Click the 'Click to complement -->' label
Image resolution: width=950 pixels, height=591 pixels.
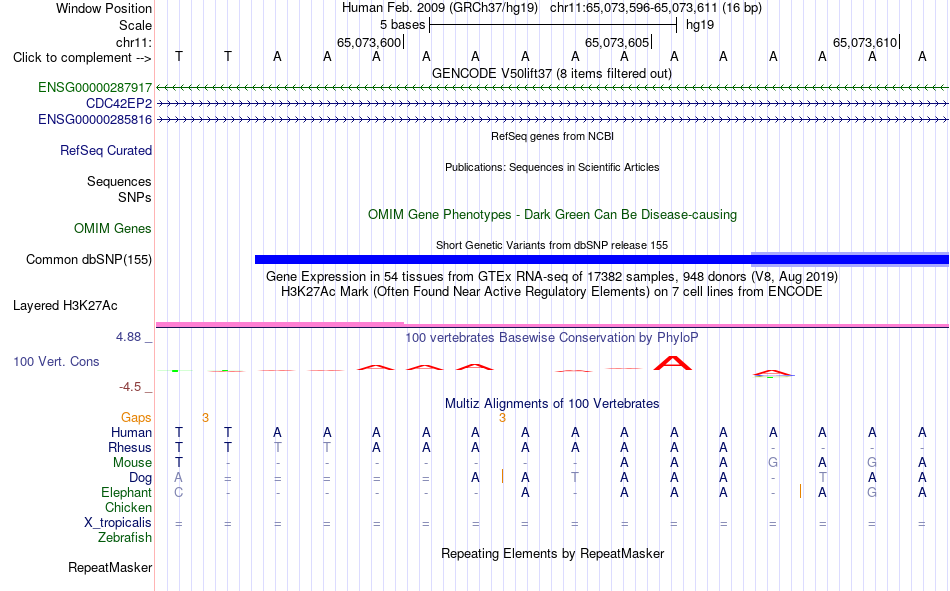(x=82, y=58)
